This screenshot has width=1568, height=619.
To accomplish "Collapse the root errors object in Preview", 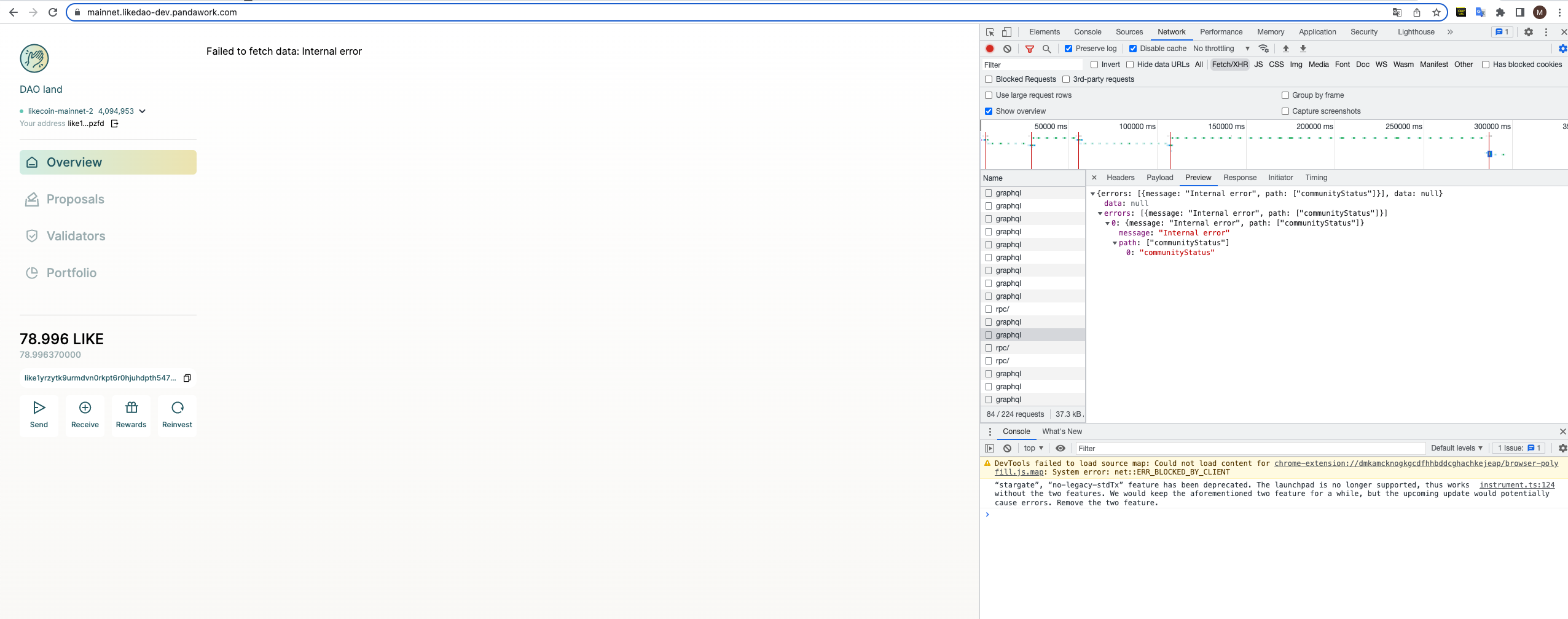I will [1093, 194].
